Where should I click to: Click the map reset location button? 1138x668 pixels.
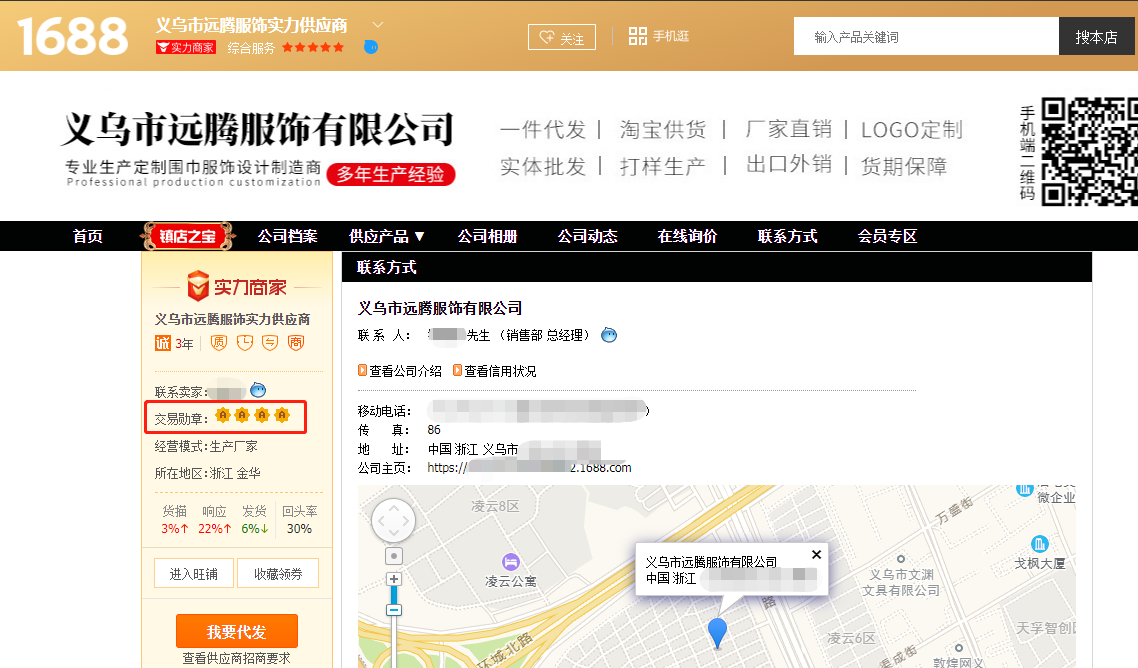coord(393,556)
